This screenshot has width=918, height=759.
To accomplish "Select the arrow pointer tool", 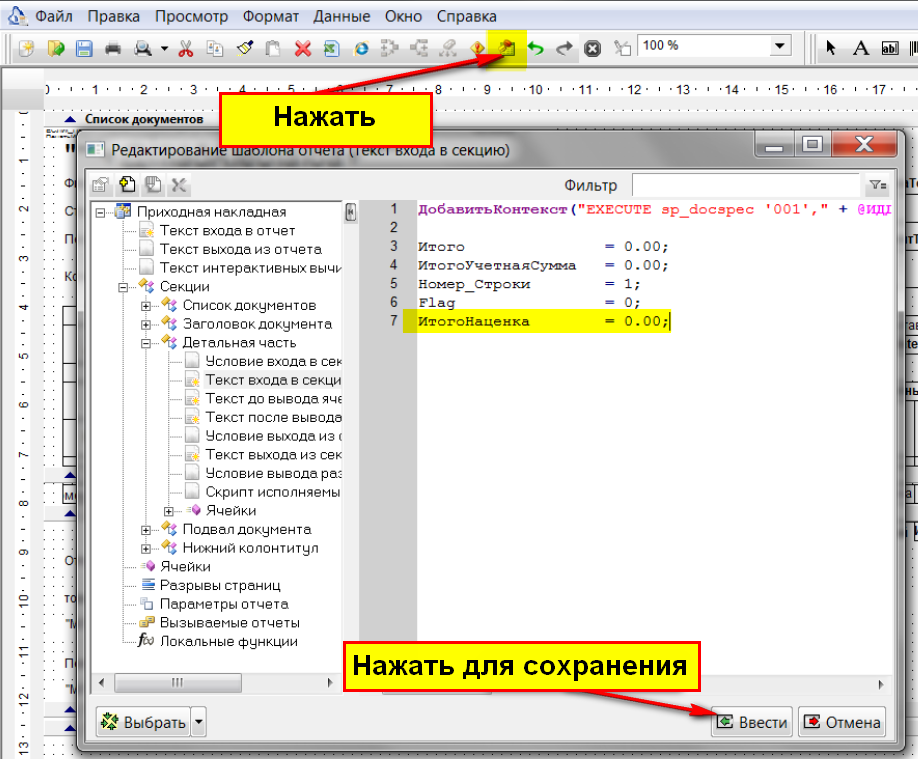I will 830,48.
